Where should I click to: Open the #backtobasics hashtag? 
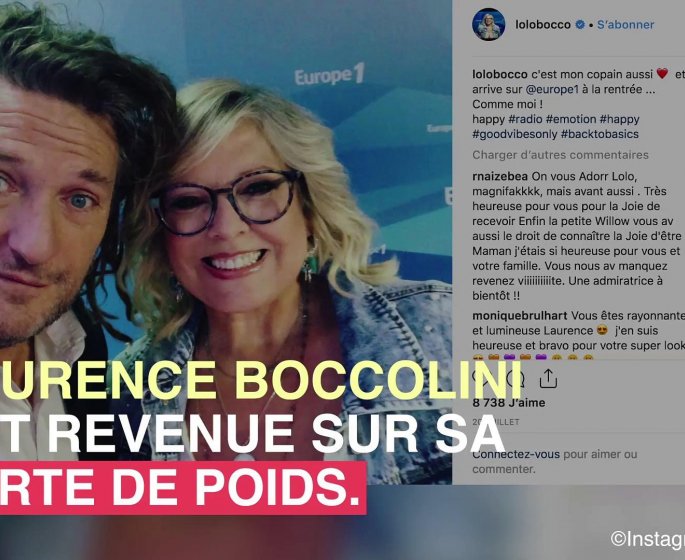[600, 134]
